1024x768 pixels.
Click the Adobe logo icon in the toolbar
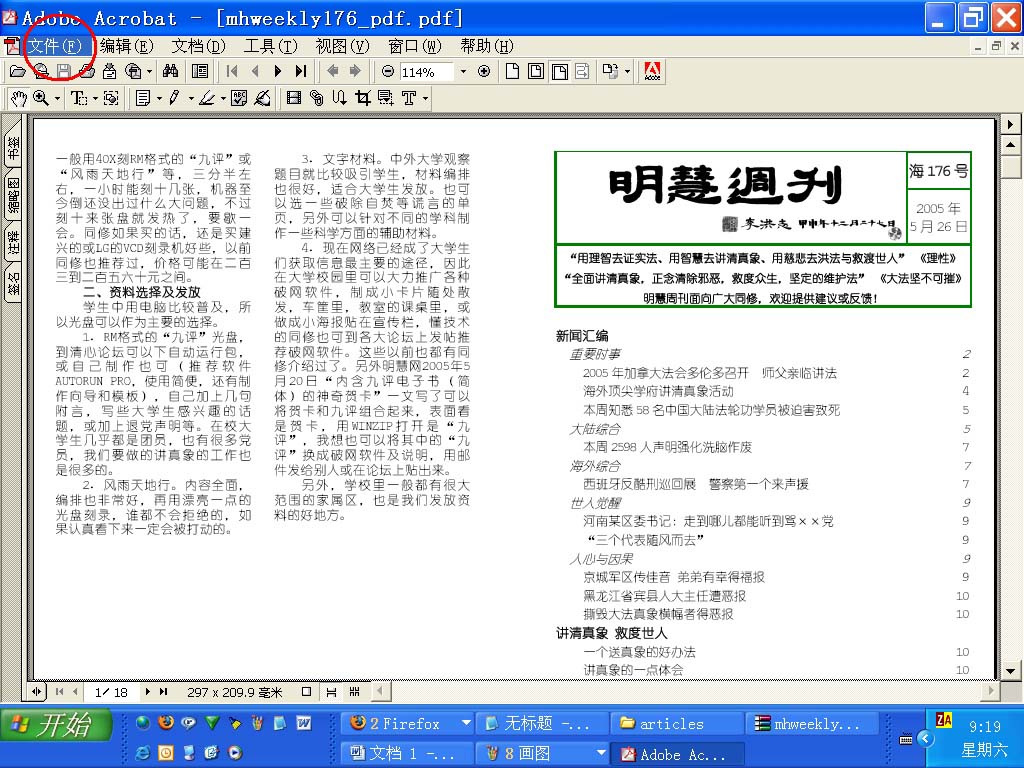pyautogui.click(x=653, y=71)
